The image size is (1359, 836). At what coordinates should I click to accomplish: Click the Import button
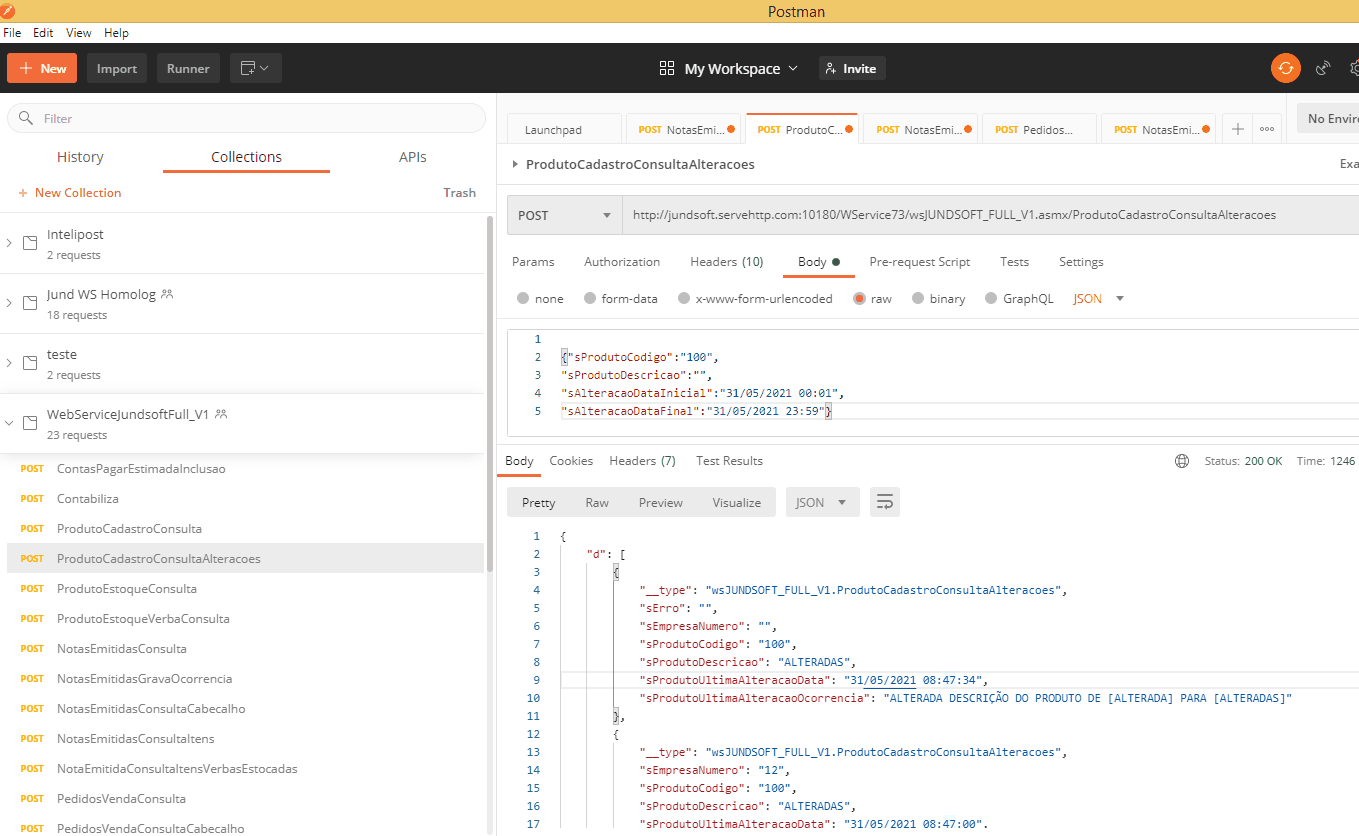[117, 68]
